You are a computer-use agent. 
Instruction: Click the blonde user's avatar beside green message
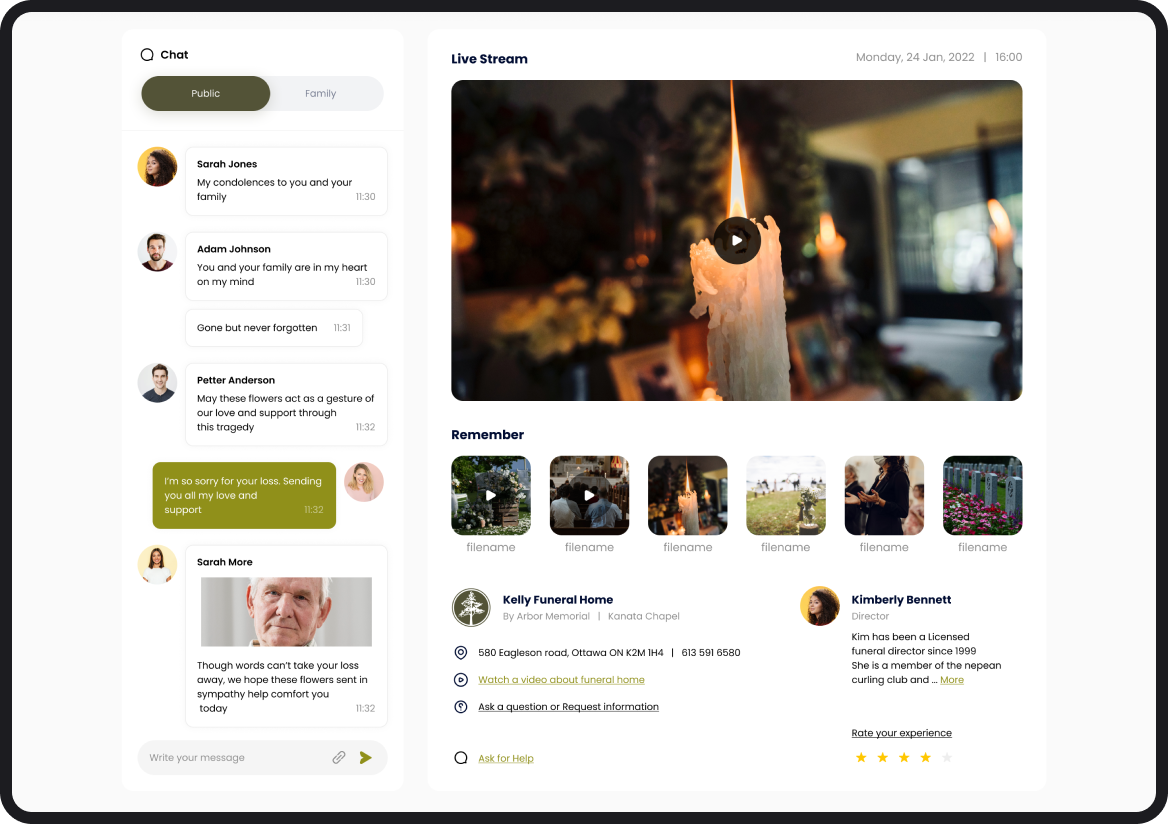point(364,481)
